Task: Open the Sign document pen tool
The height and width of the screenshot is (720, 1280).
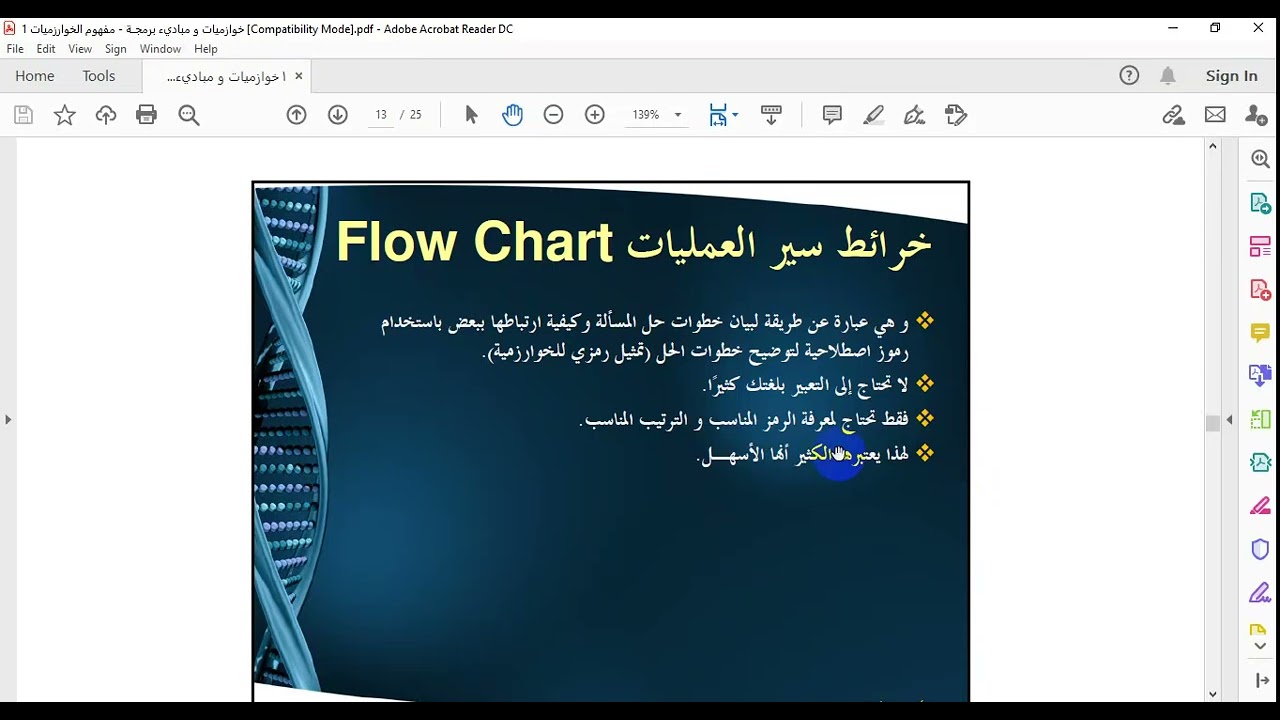Action: tap(915, 115)
